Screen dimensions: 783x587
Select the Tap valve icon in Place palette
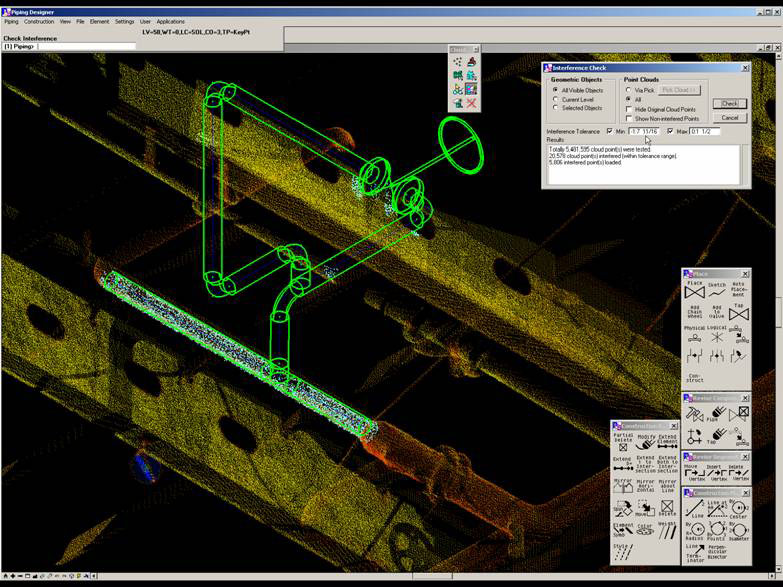(739, 313)
